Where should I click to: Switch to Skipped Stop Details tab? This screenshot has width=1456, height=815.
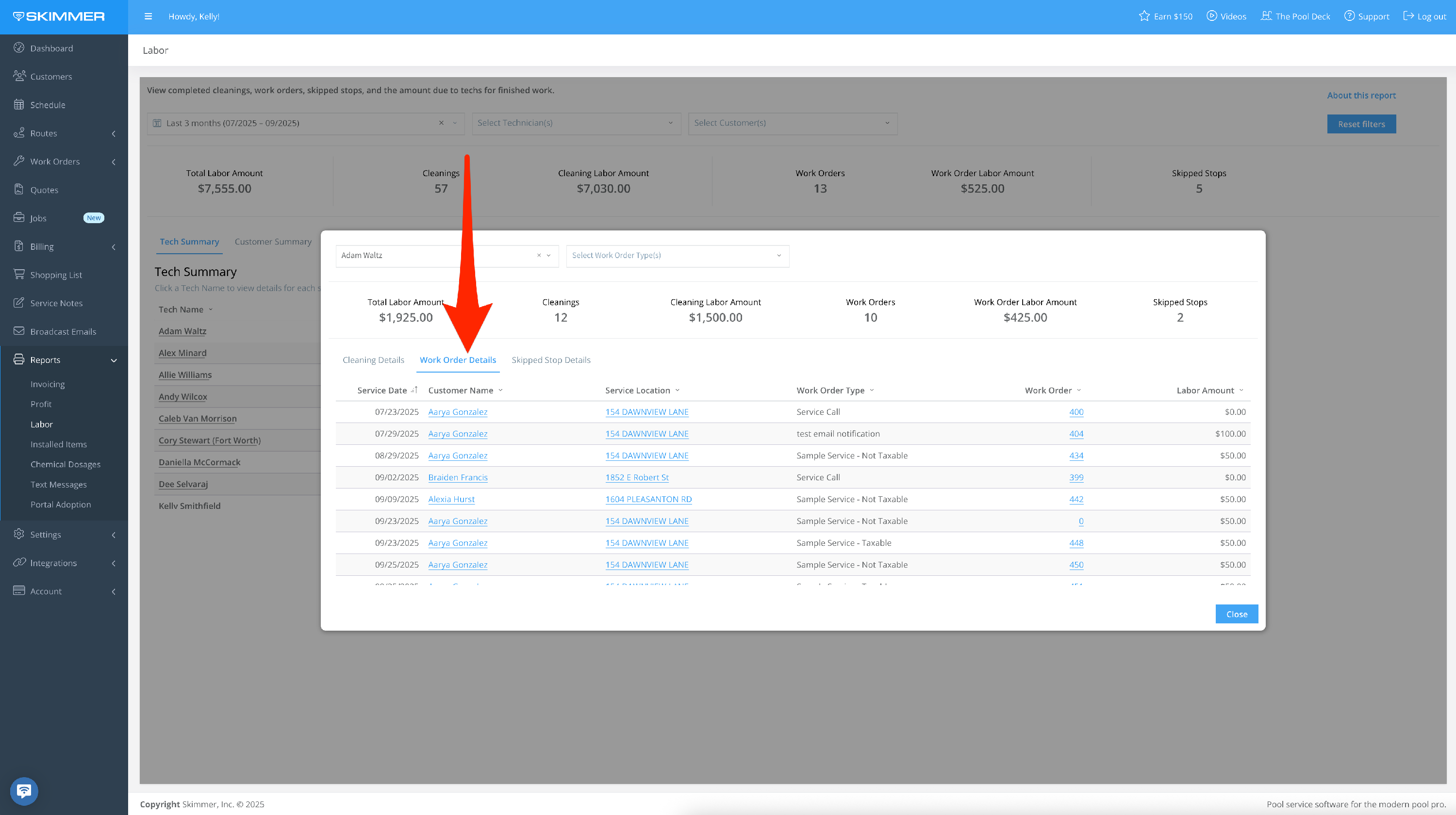pyautogui.click(x=550, y=360)
